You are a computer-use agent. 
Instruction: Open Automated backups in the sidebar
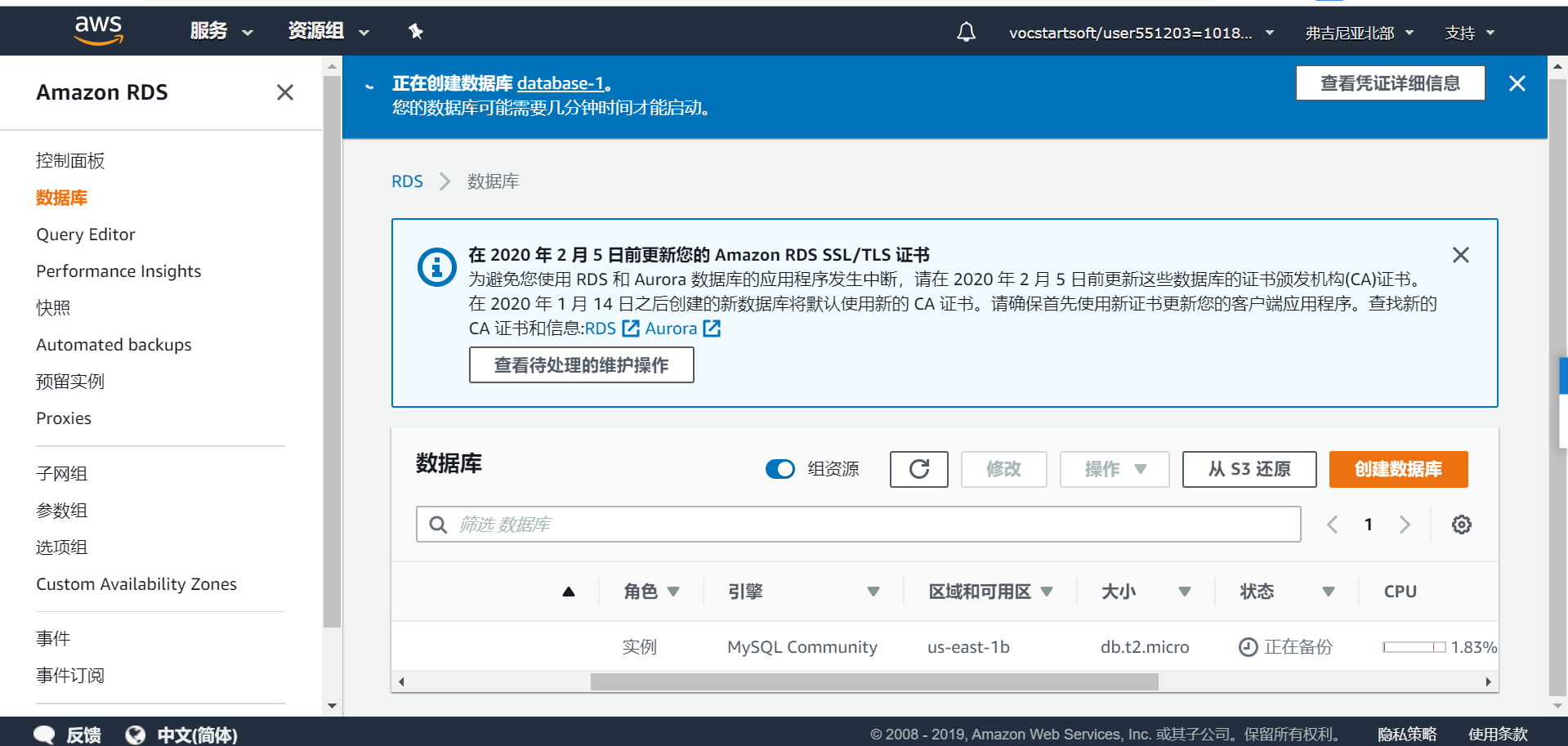point(114,345)
